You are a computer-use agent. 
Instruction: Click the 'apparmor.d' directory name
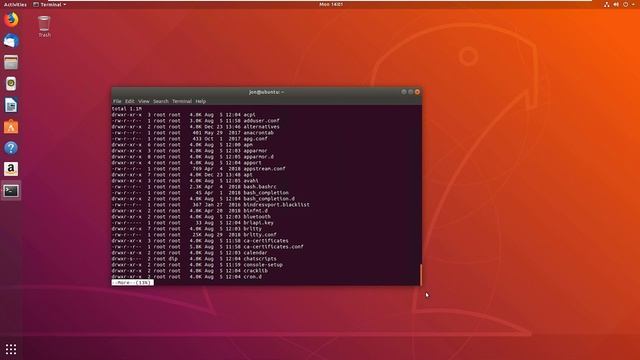[258, 157]
